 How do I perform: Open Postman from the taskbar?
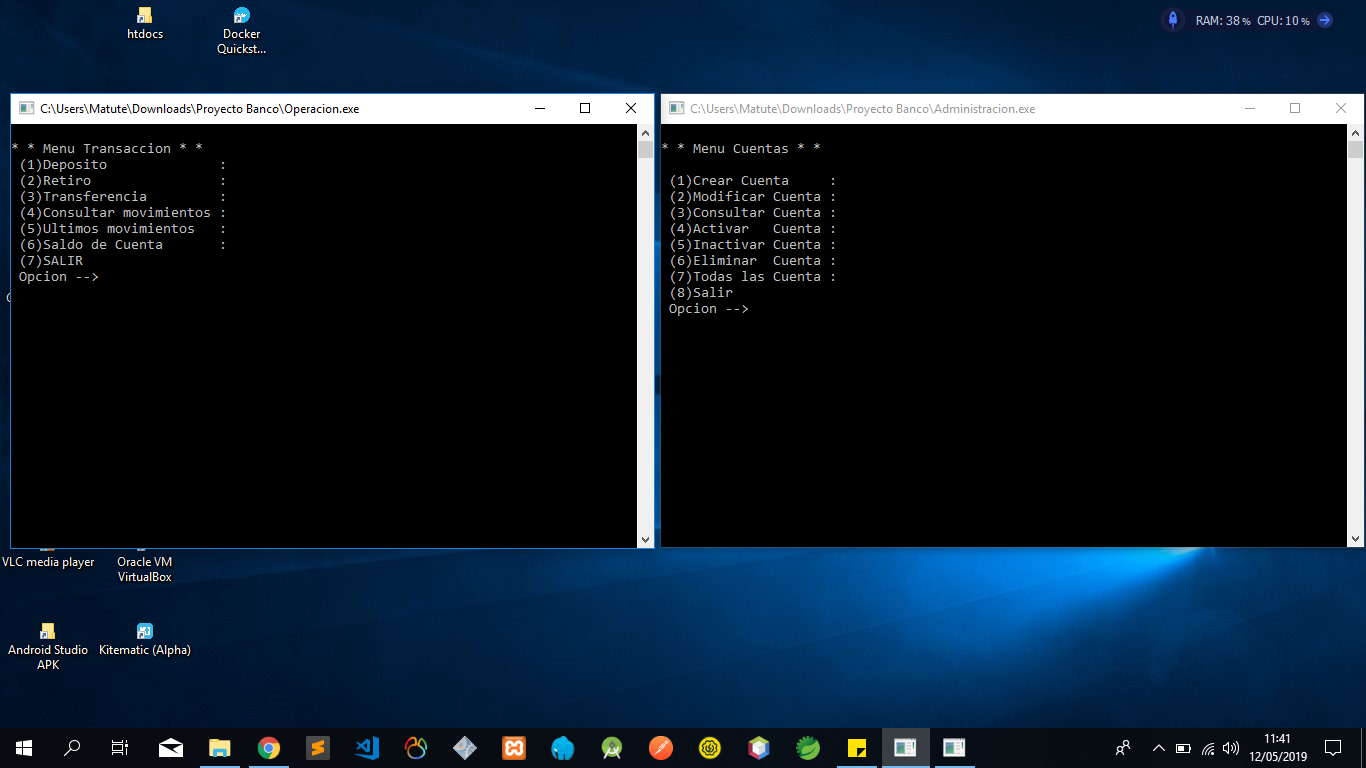pyautogui.click(x=661, y=748)
